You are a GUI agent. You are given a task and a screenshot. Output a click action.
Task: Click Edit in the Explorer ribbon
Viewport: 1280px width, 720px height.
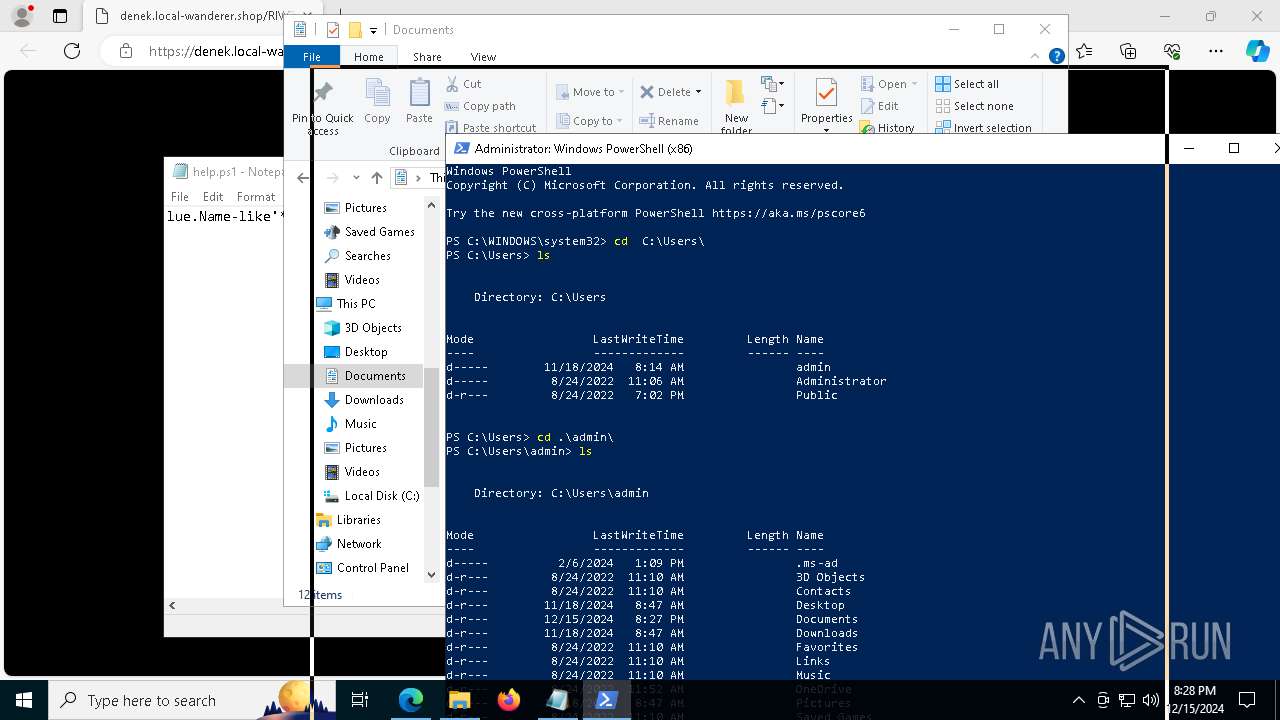click(879, 106)
